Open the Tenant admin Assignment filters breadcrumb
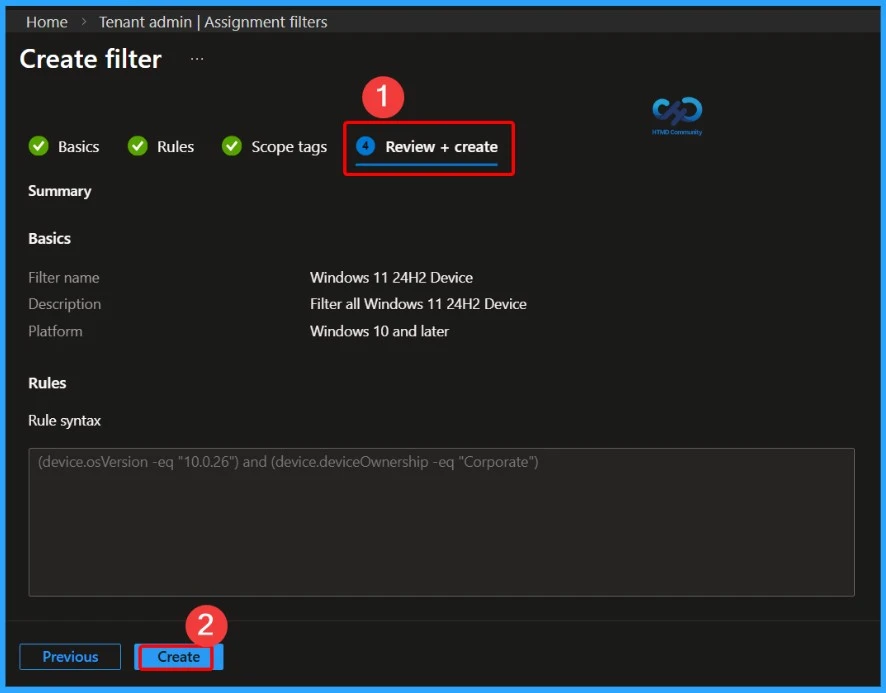The image size is (886, 693). (213, 21)
